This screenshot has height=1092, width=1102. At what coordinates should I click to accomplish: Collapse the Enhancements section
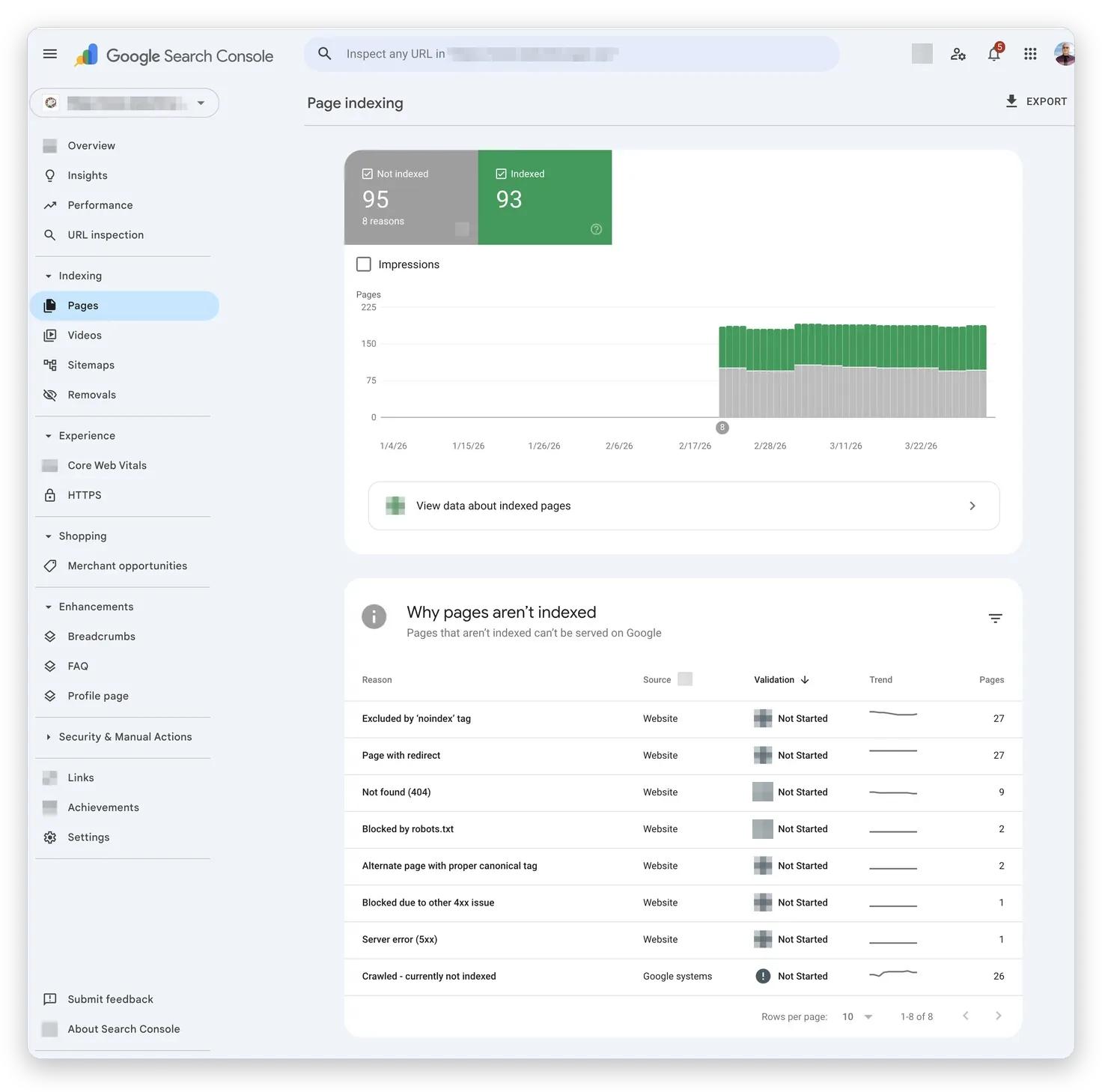pos(49,607)
